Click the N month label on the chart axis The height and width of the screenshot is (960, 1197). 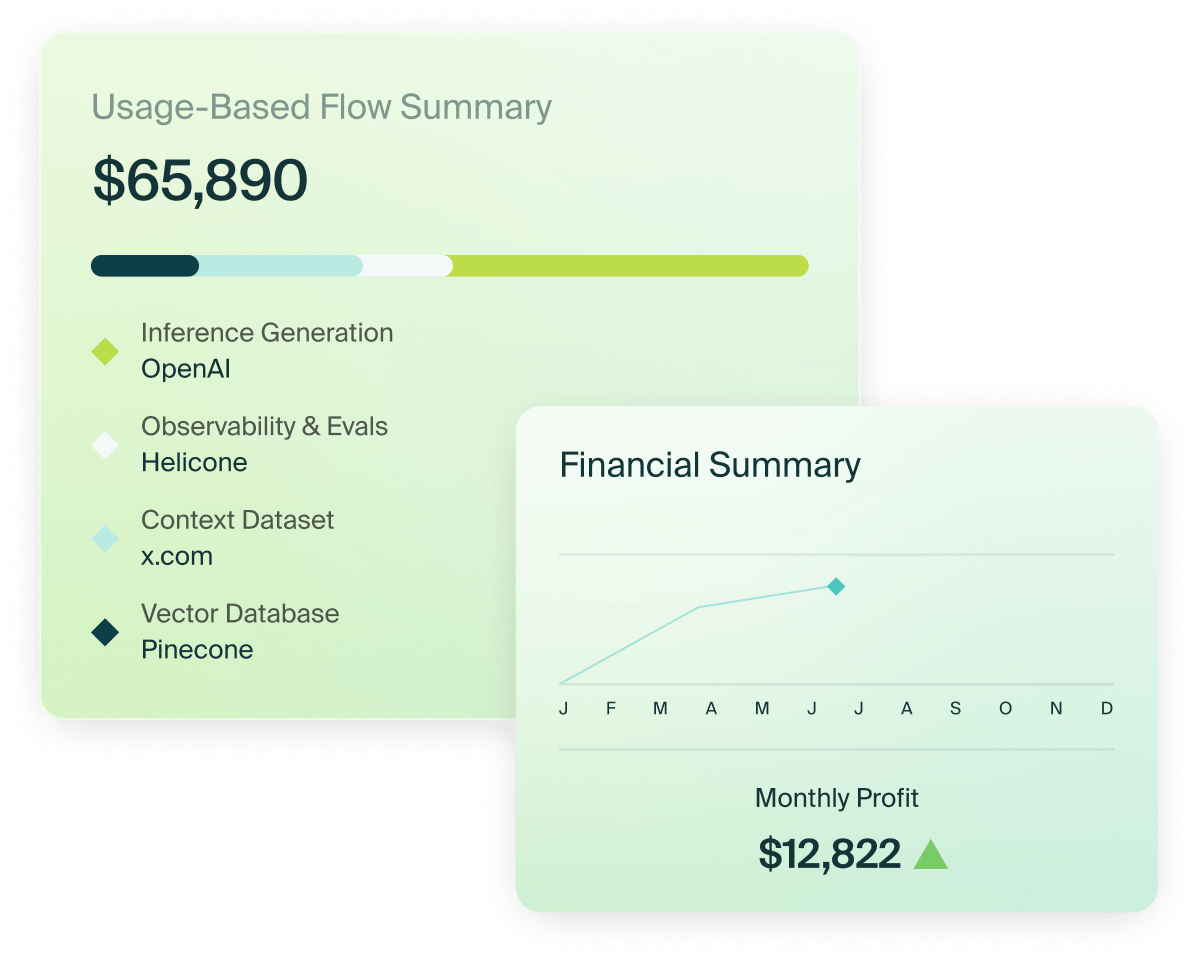(x=1056, y=708)
